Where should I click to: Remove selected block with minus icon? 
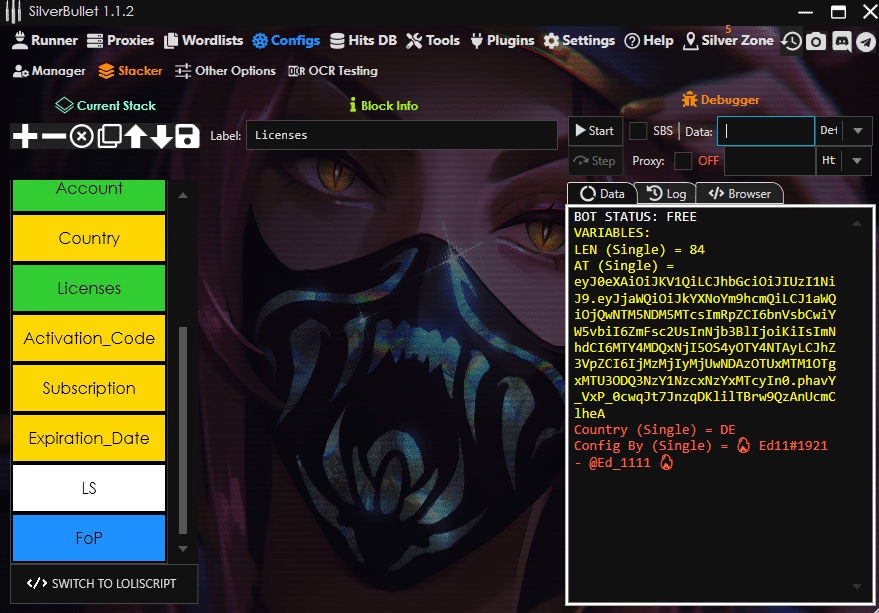54,136
